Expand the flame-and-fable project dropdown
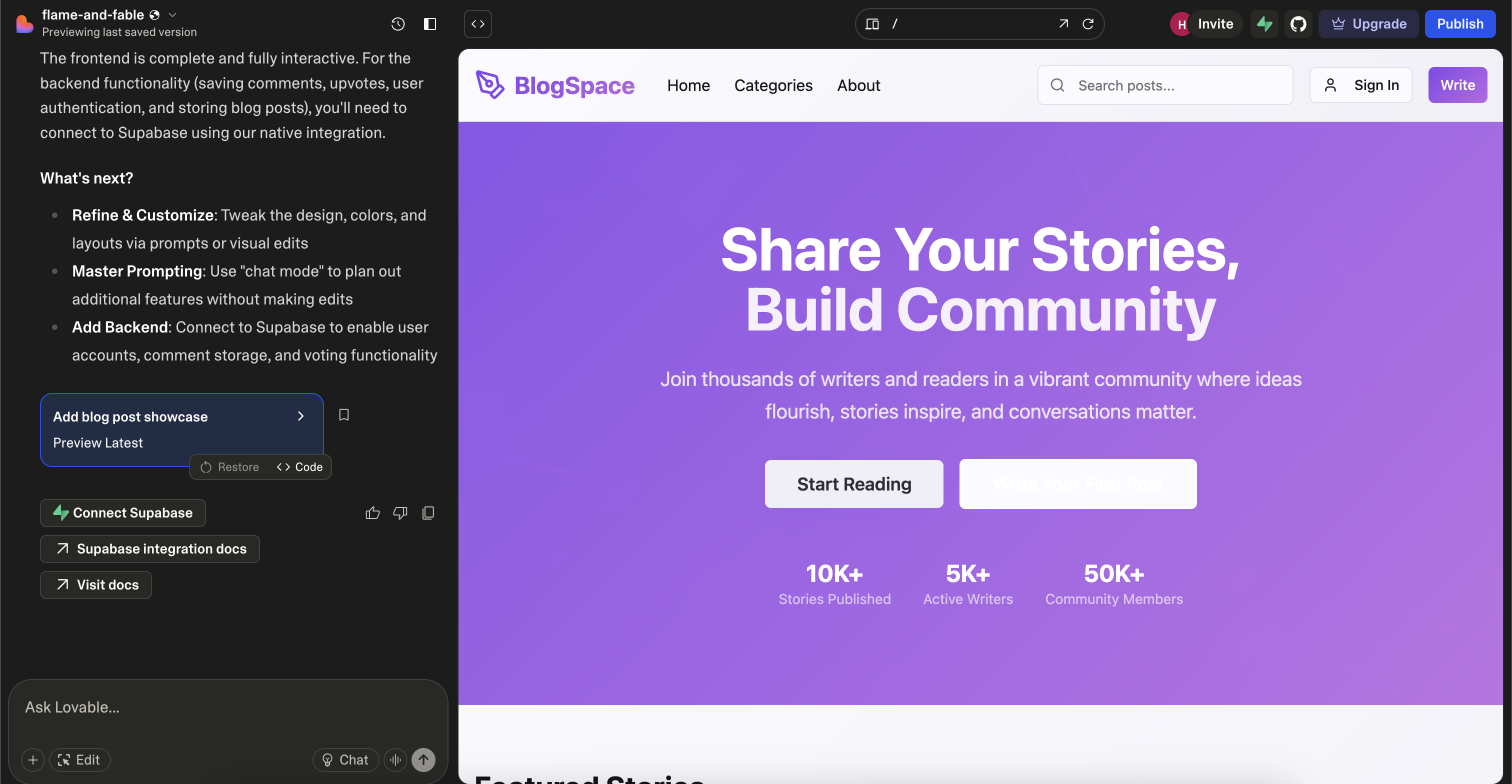 172,14
